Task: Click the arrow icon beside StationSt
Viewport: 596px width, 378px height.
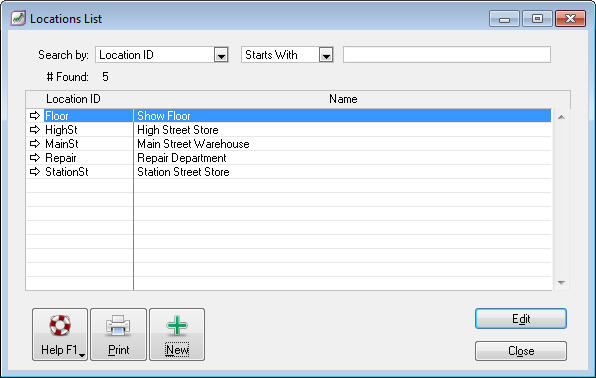Action: [35, 172]
